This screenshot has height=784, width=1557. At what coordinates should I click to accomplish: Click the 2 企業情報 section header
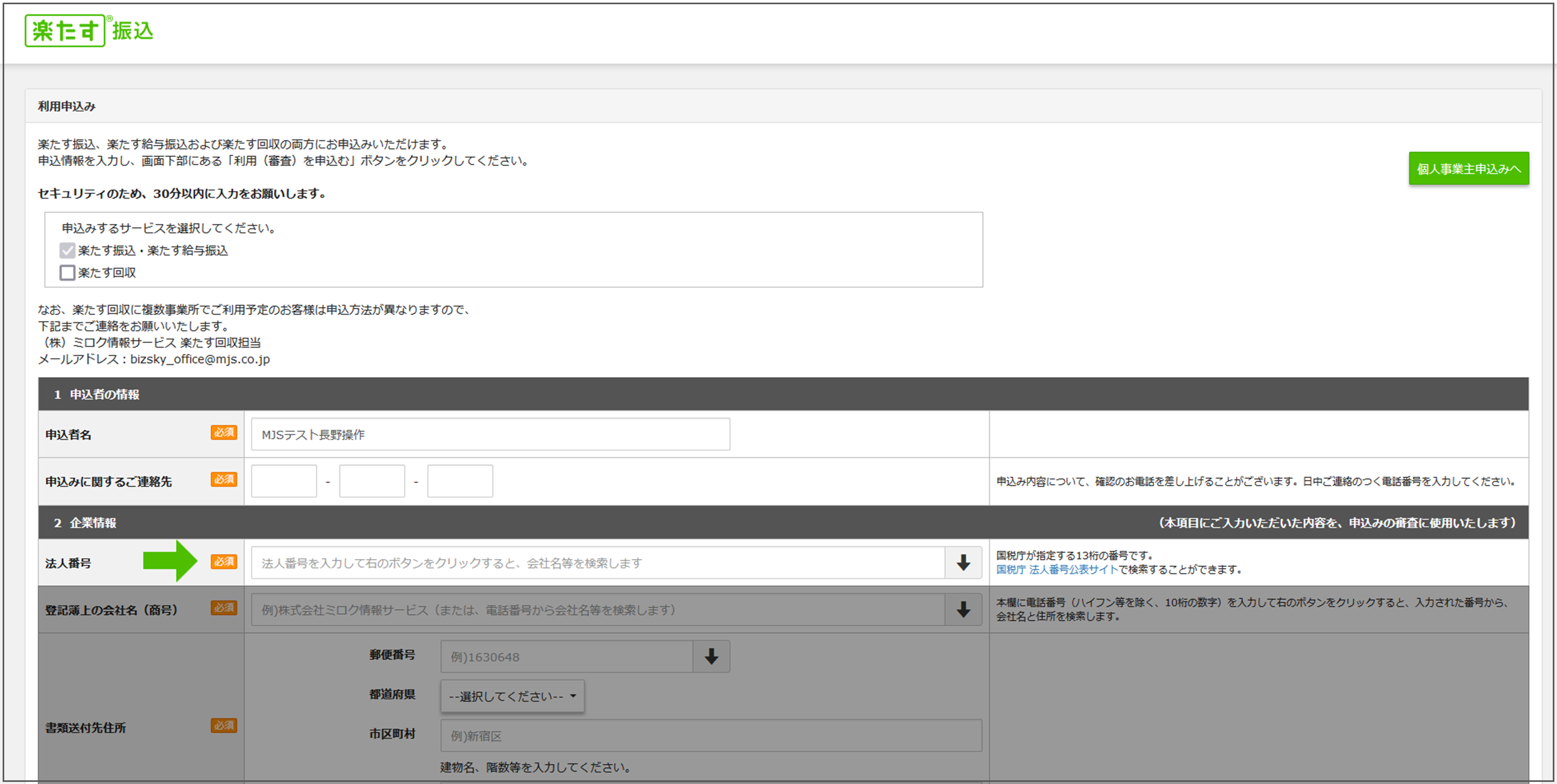pos(783,523)
